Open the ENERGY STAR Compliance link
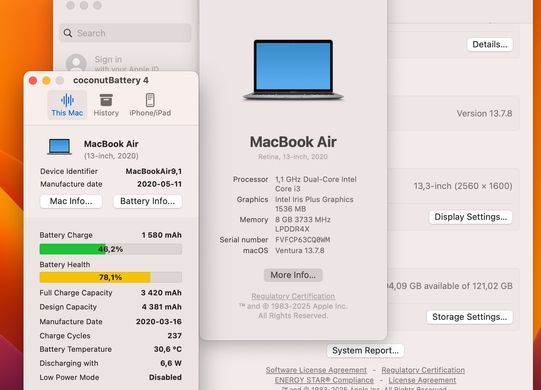This screenshot has height=390, width=541. [x=324, y=380]
